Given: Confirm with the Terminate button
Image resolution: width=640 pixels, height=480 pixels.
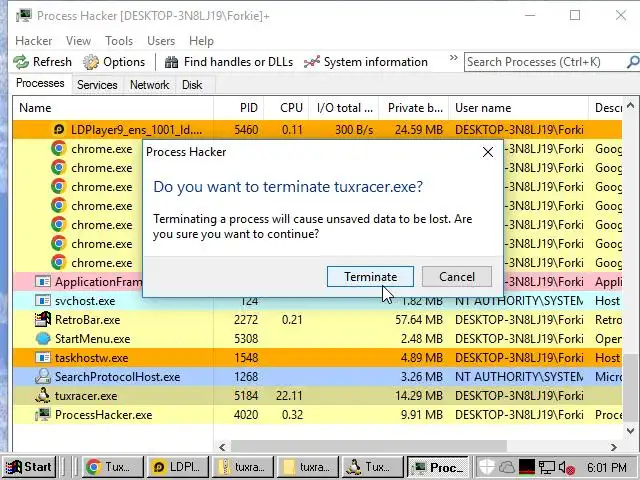Looking at the screenshot, I should (370, 277).
